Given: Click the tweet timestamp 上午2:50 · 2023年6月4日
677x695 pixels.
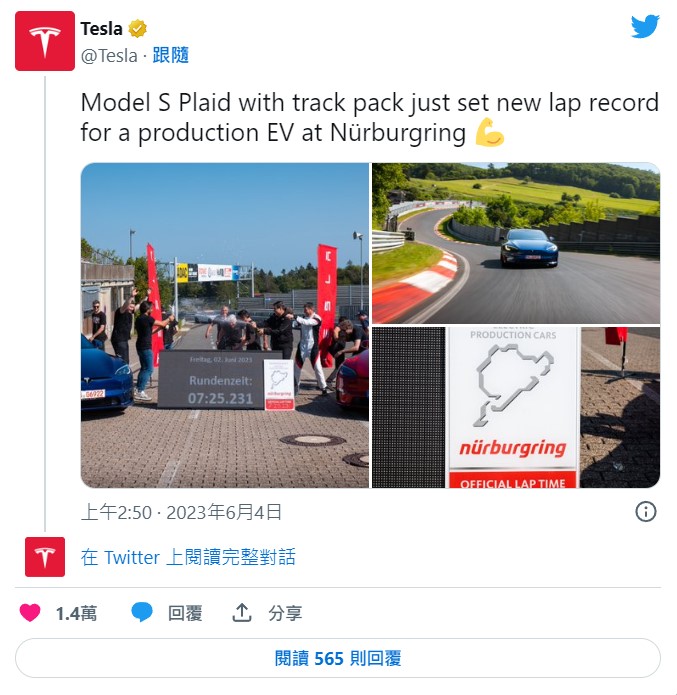Looking at the screenshot, I should (x=181, y=512).
